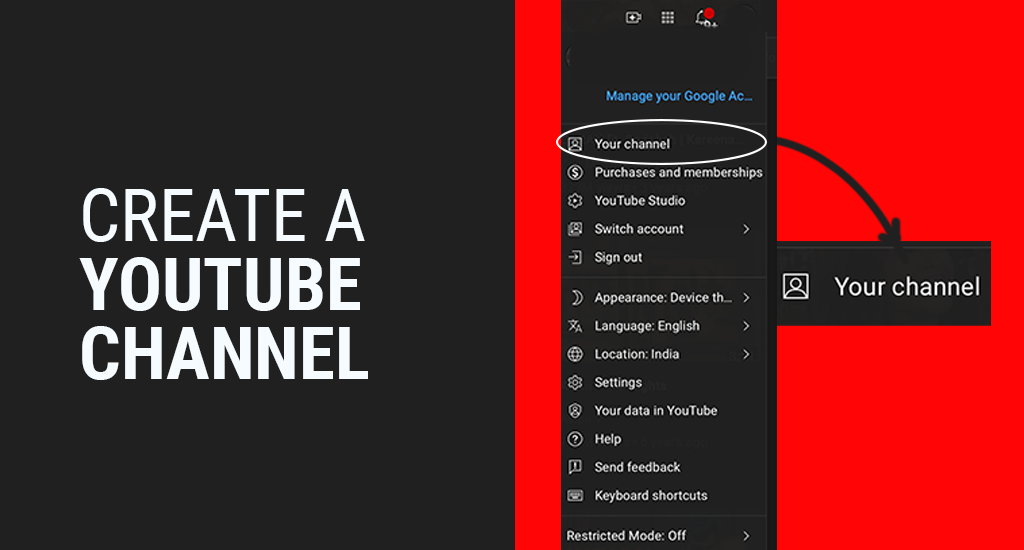Screen dimensions: 1024x550
Task: Click the Appearance moon icon
Action: [575, 298]
